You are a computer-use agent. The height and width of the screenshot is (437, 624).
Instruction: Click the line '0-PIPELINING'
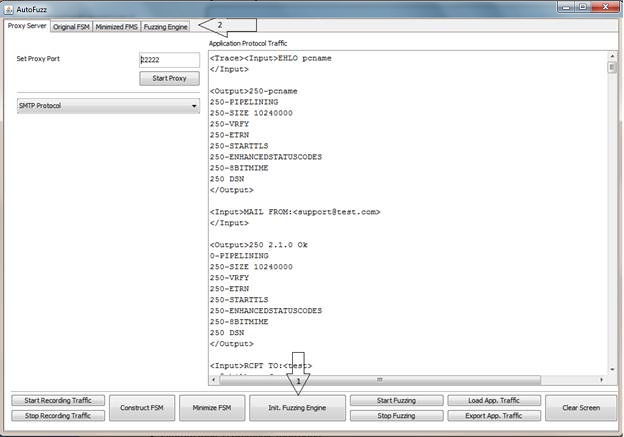239,256
